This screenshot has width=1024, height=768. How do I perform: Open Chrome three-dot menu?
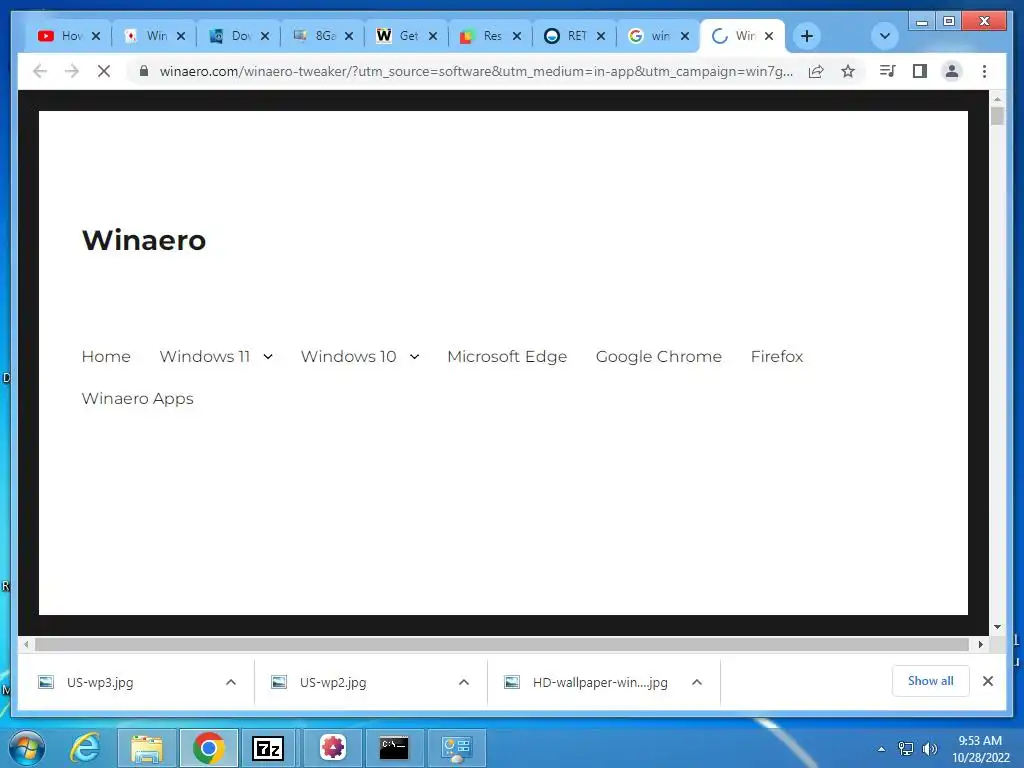(x=984, y=71)
